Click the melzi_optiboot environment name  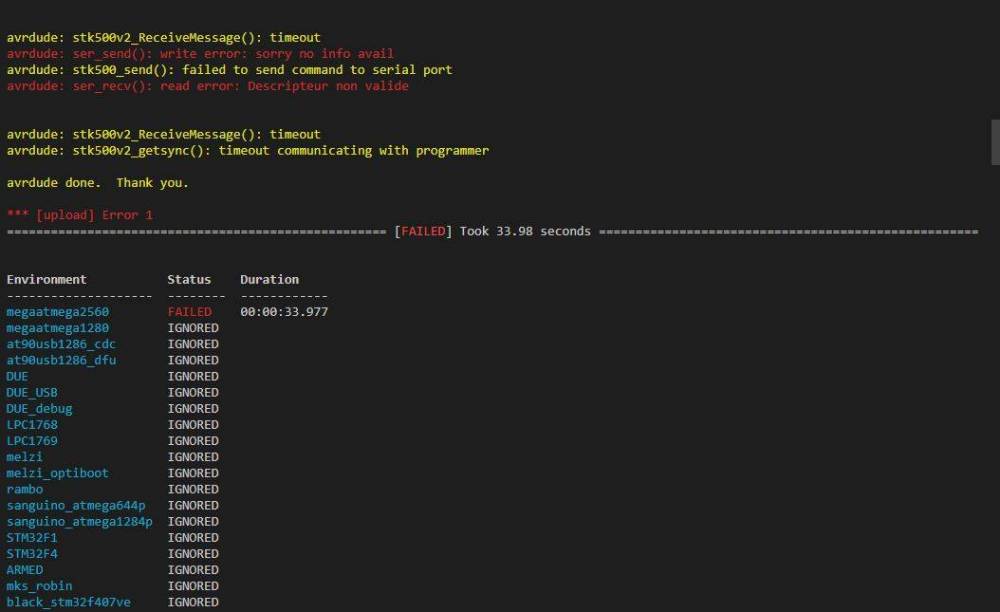[x=58, y=473]
